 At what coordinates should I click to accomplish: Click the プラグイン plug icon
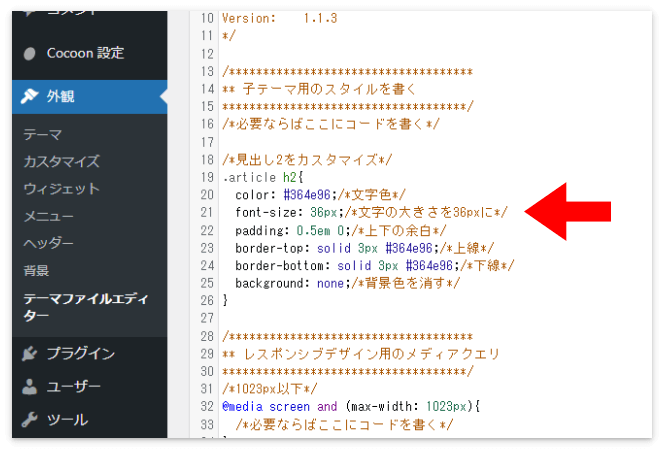point(29,354)
